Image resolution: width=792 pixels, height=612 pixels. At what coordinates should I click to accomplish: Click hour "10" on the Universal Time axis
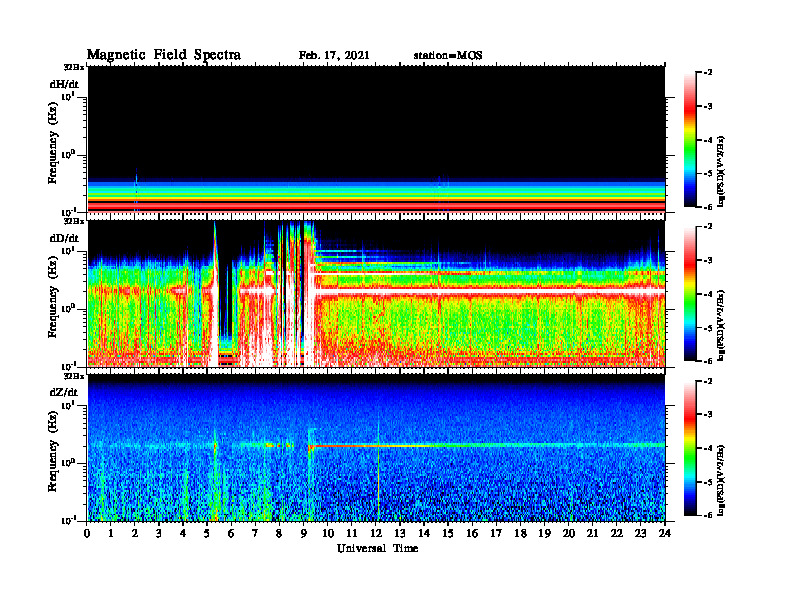click(x=328, y=533)
